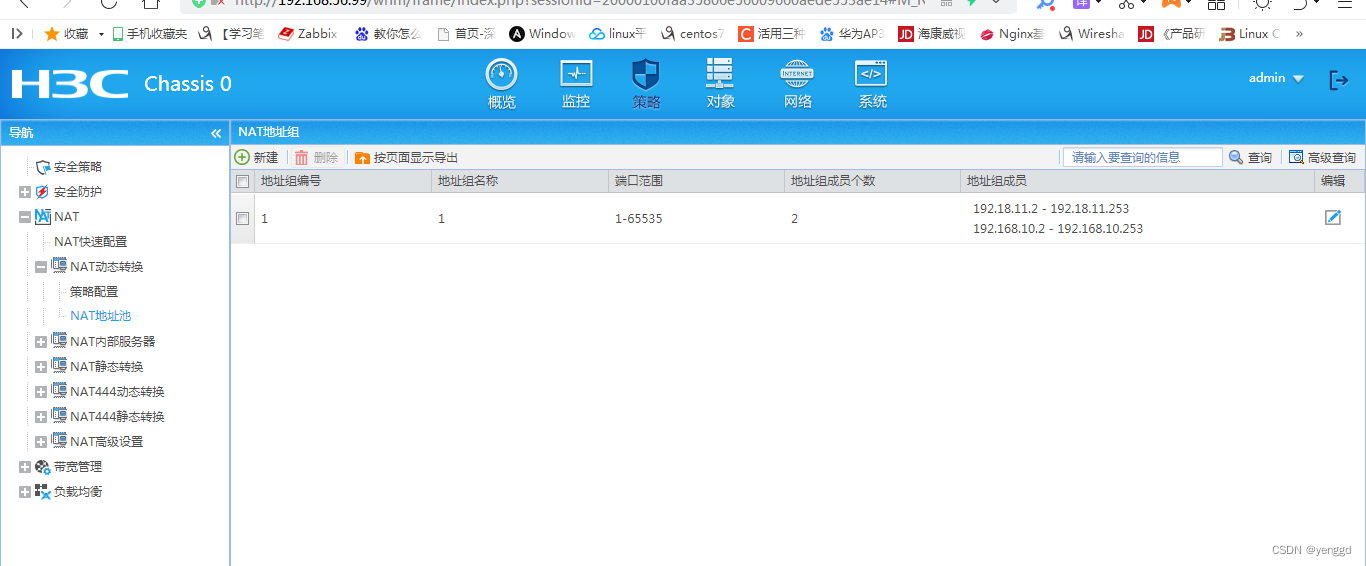Expand the 安全防护 tree node
The height and width of the screenshot is (566, 1366).
pyautogui.click(x=25, y=192)
